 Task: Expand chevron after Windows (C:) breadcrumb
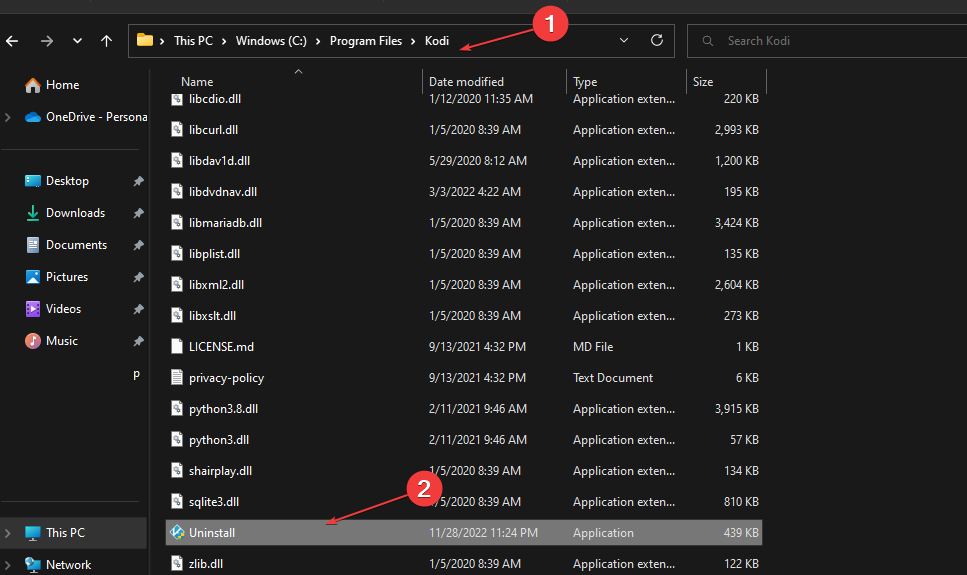pos(318,41)
